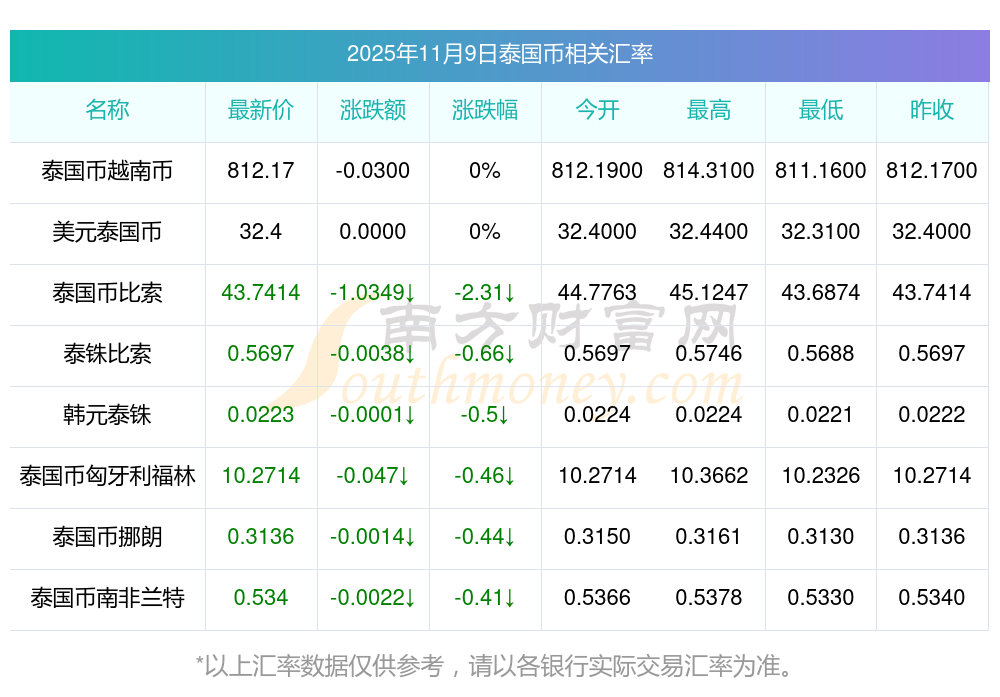Click low value 43.6874
1000x697 pixels.
click(821, 293)
